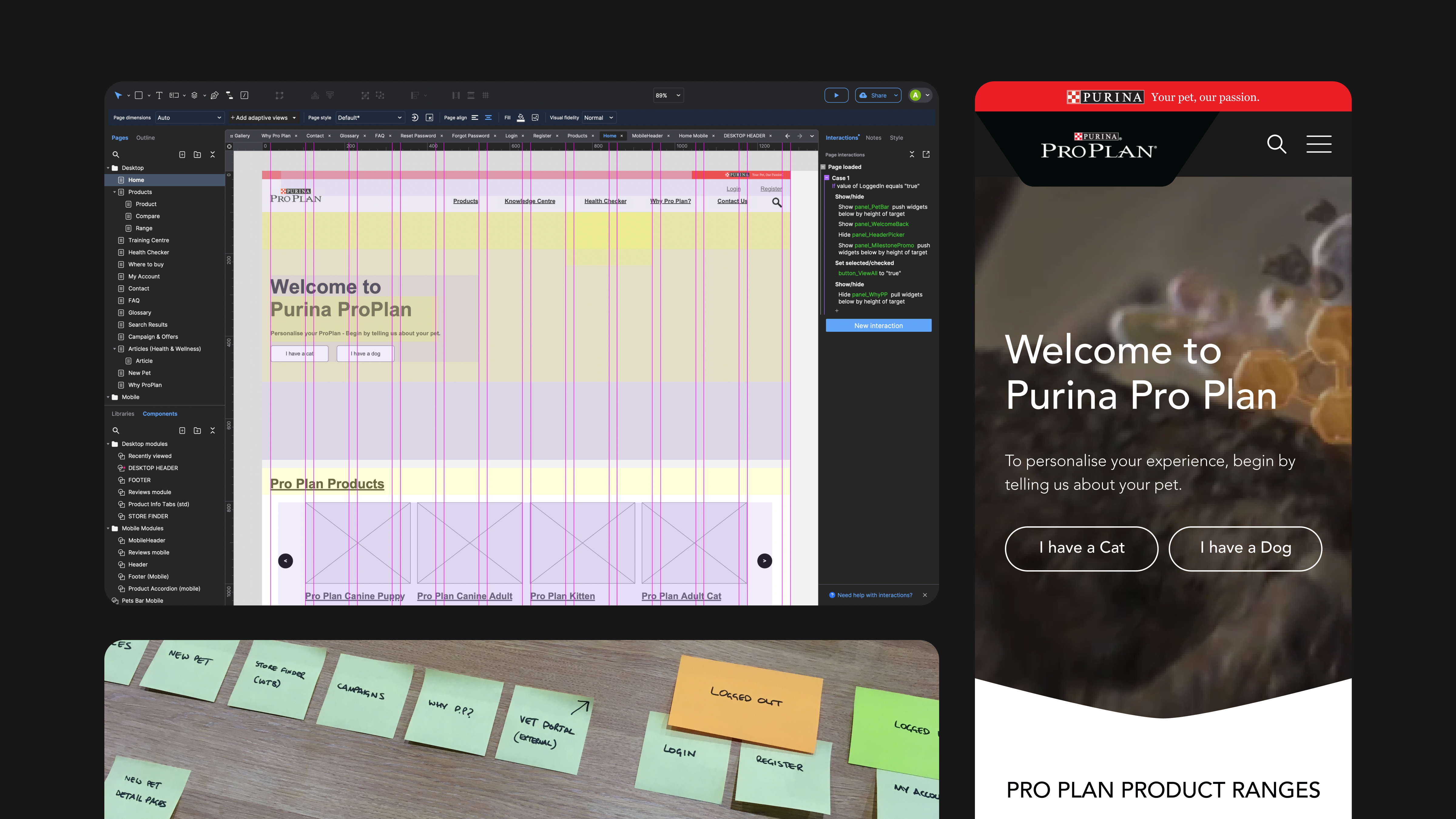
Task: Click the Connector tool icon
Action: coord(230,96)
